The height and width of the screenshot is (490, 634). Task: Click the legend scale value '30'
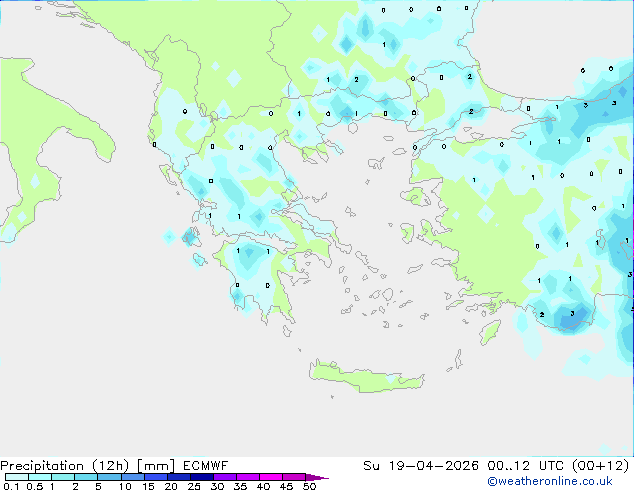click(217, 486)
